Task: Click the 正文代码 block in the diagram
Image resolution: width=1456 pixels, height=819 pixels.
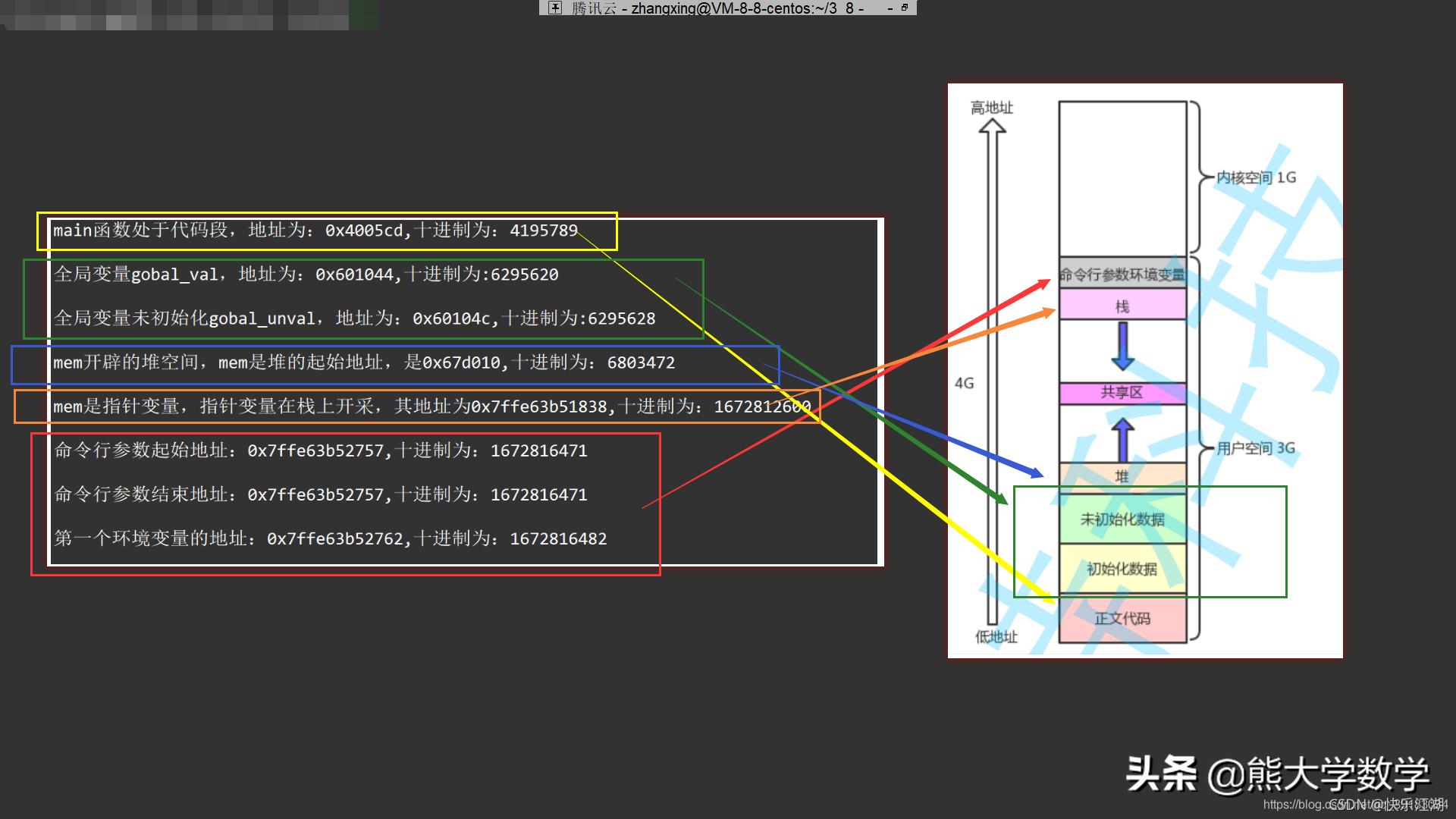Action: (1122, 618)
